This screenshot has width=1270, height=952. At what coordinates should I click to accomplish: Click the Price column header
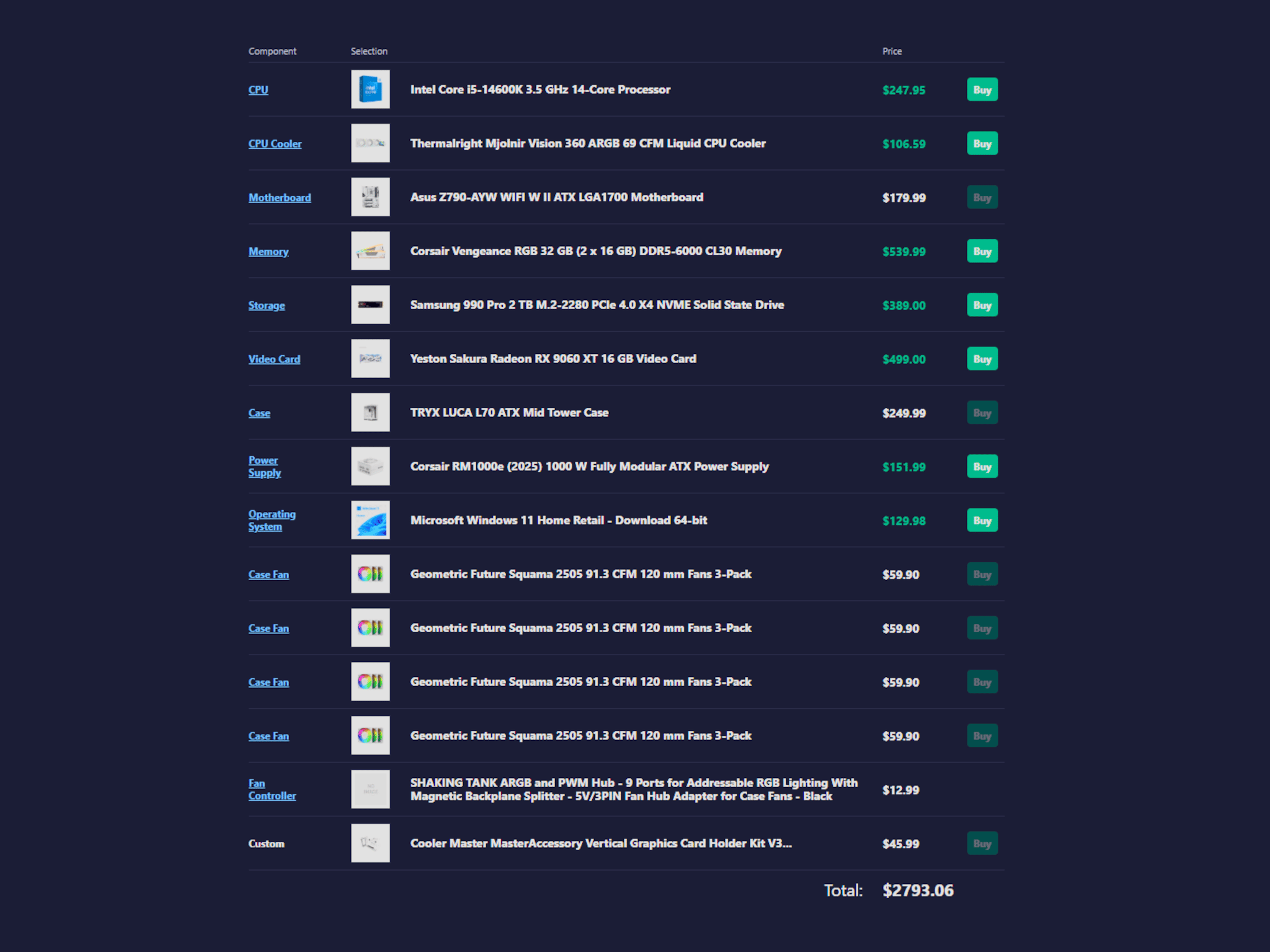[892, 51]
